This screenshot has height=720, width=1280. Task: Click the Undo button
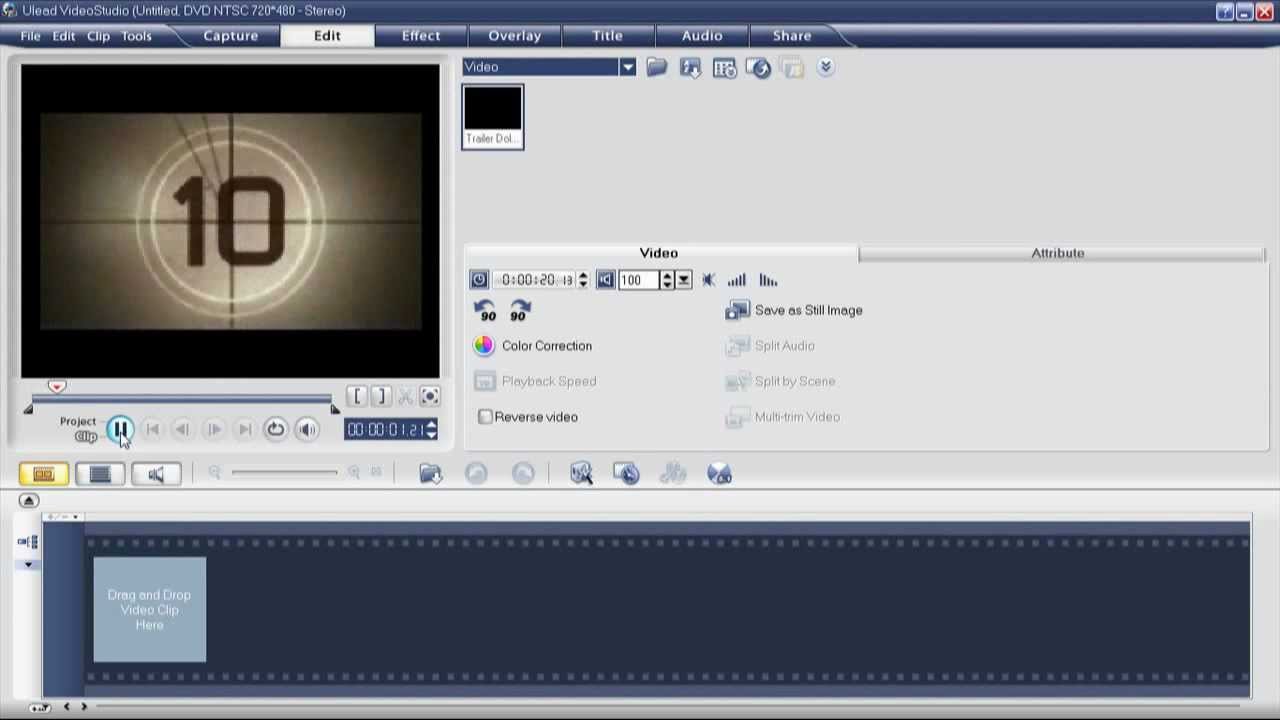tap(476, 474)
